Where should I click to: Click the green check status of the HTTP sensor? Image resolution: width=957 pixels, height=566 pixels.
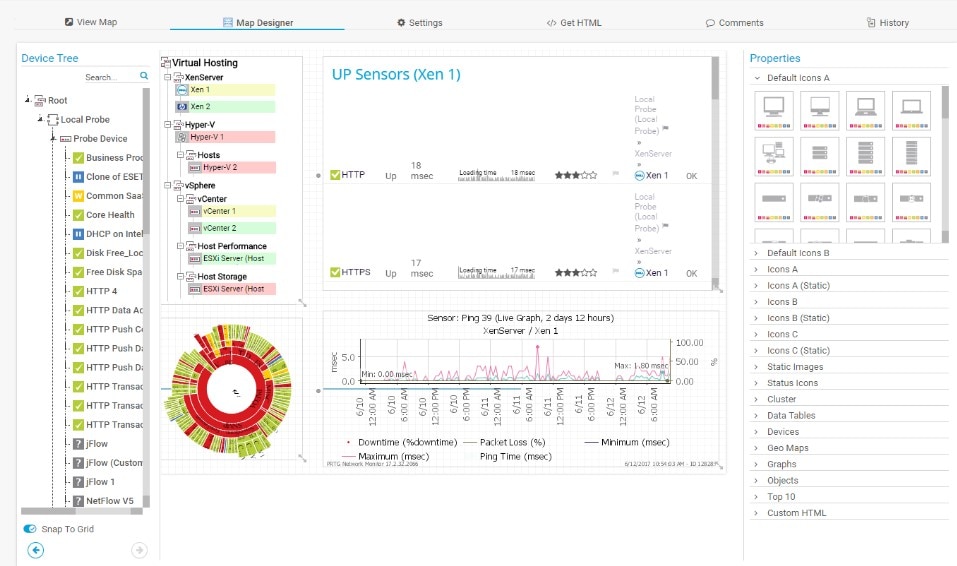tap(335, 175)
